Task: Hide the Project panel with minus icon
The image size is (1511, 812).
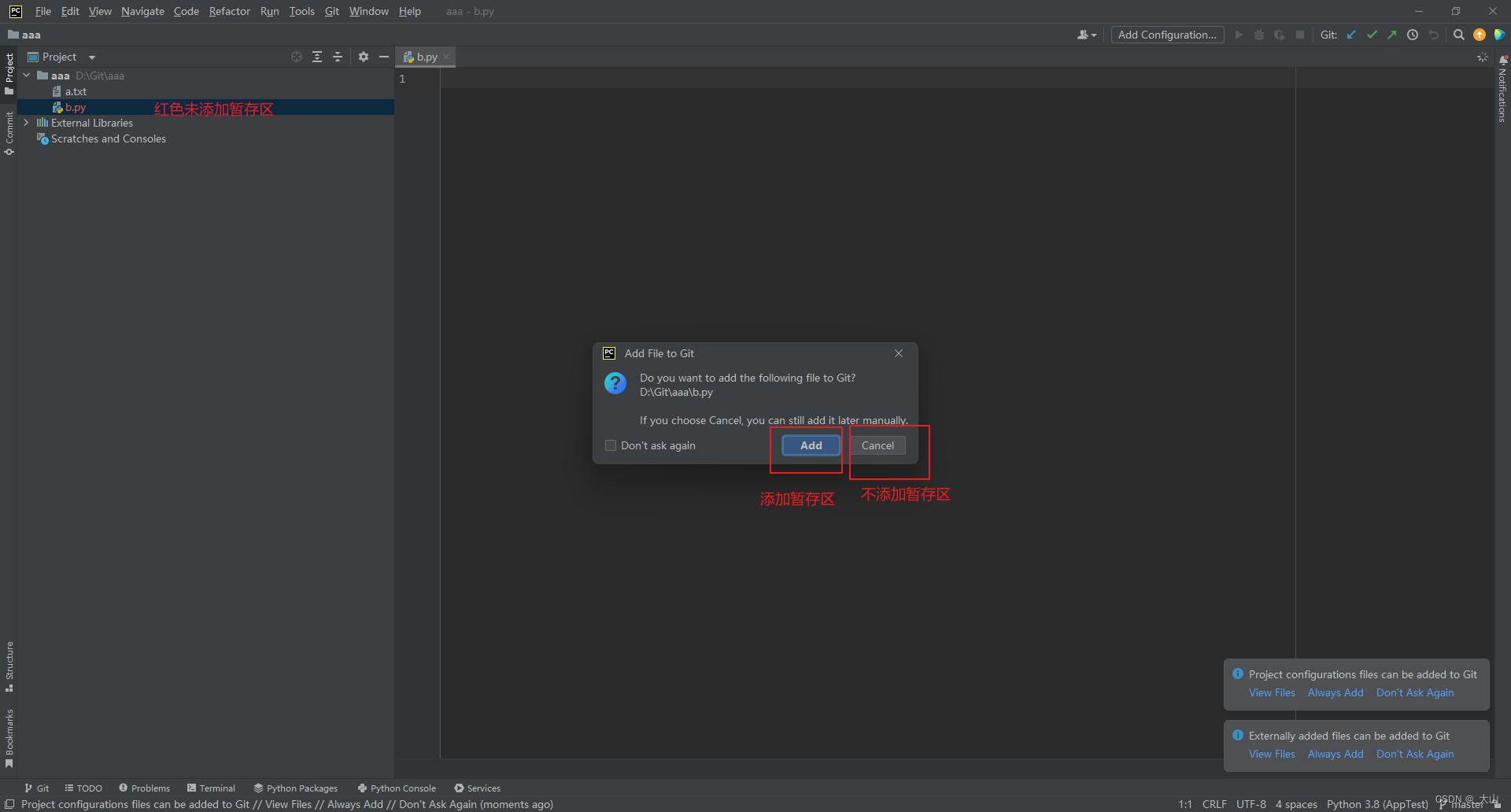Action: pos(384,57)
